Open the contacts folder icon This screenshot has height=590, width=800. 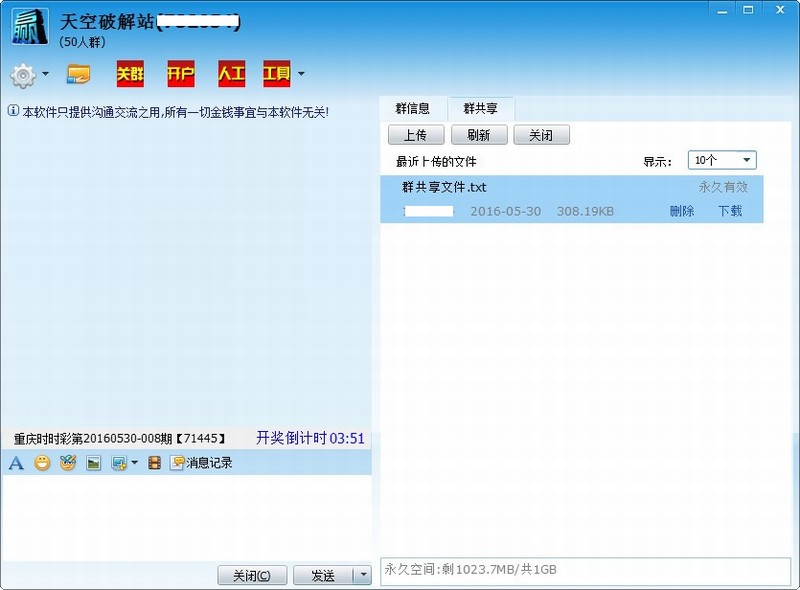[x=76, y=74]
